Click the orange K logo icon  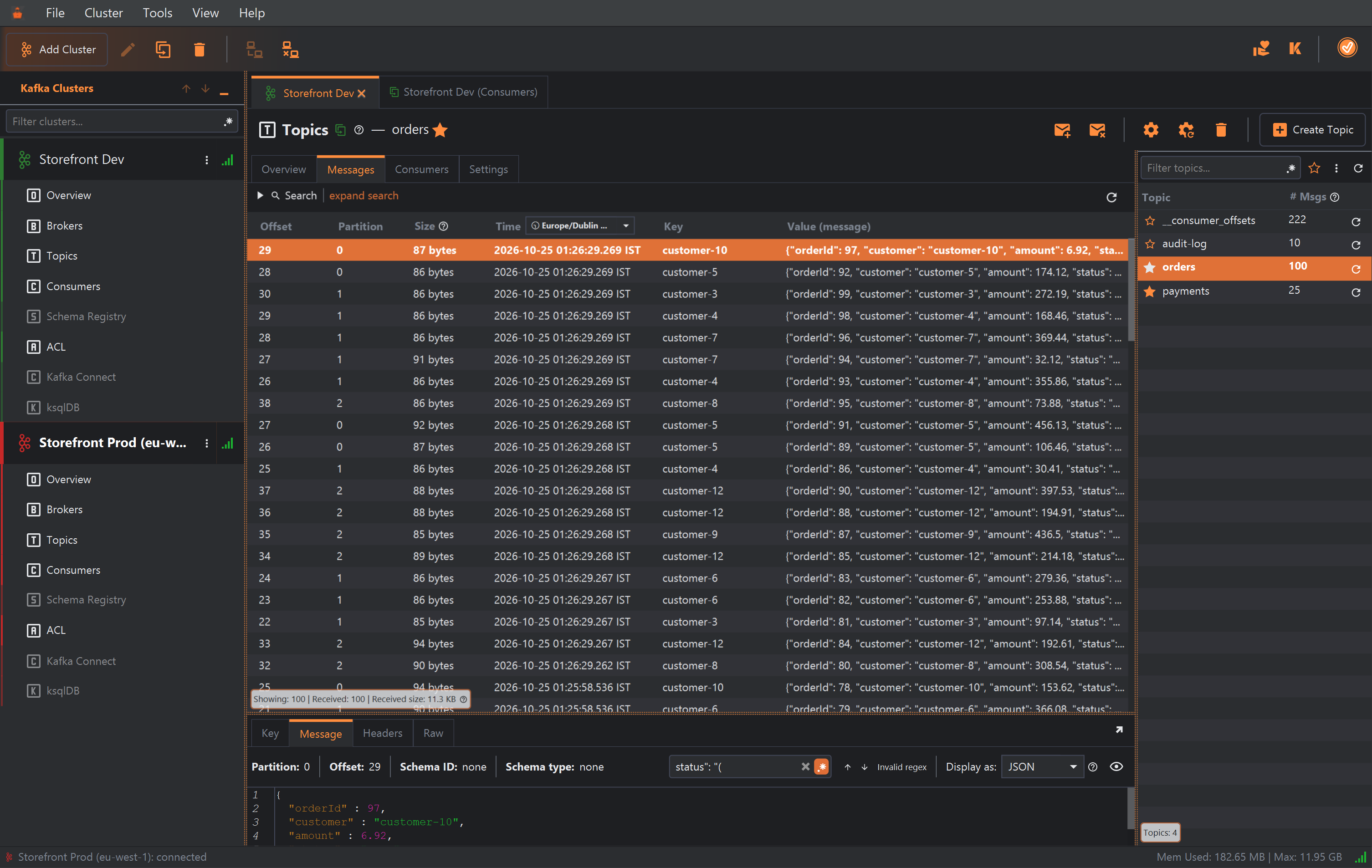(1295, 48)
